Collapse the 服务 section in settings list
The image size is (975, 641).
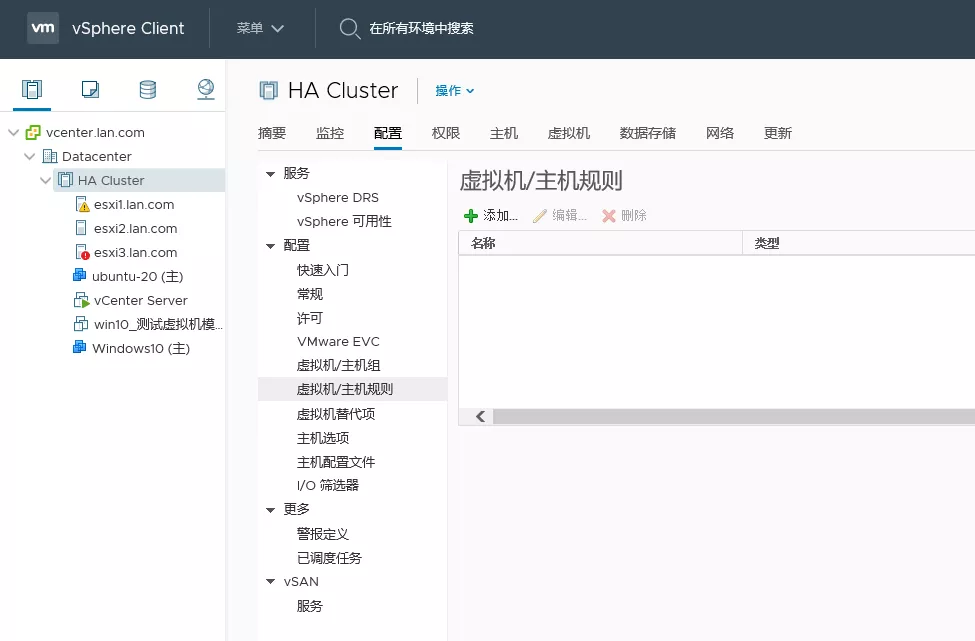click(x=270, y=174)
